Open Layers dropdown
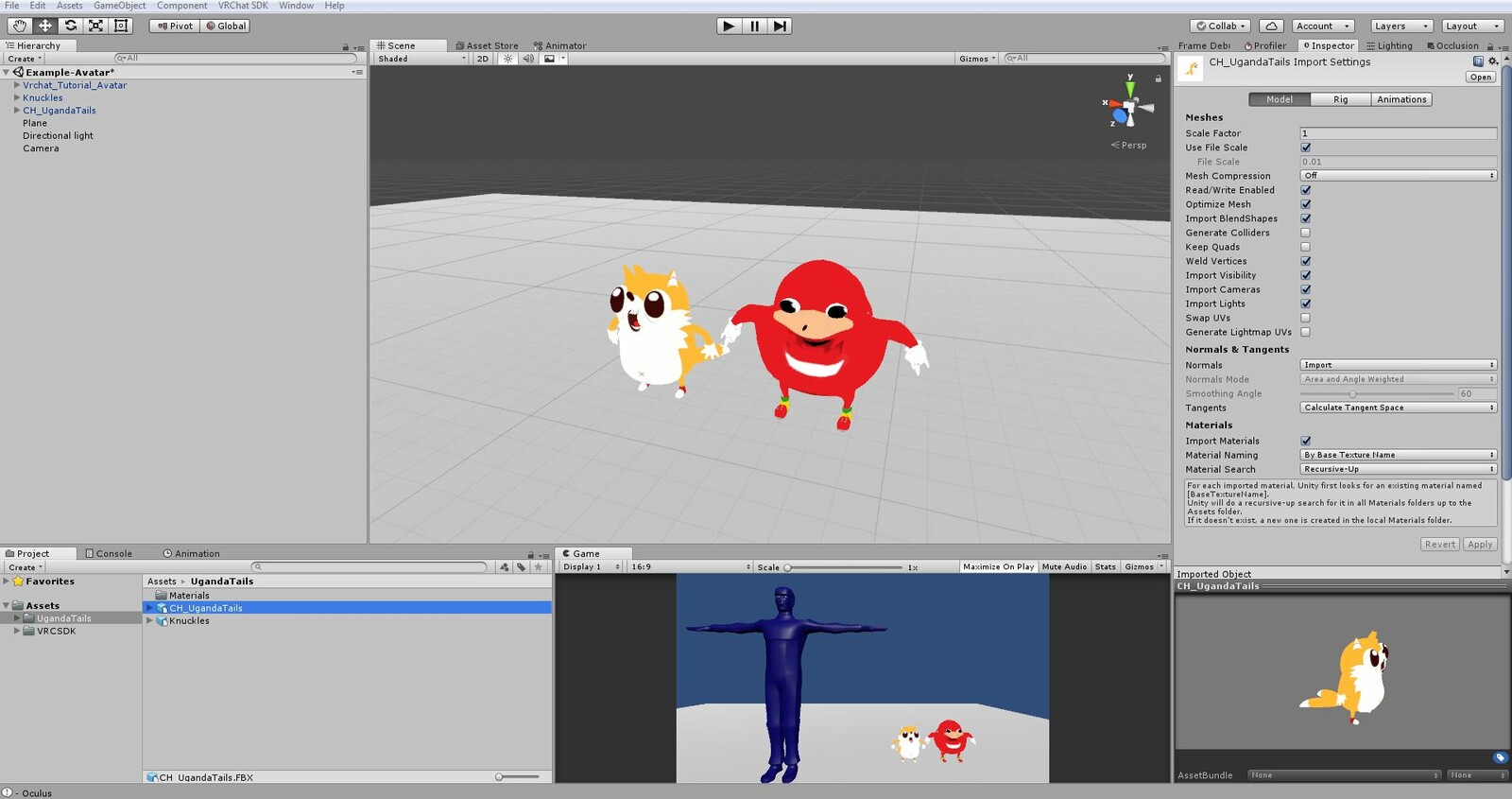The width and height of the screenshot is (1512, 799). point(1400,26)
